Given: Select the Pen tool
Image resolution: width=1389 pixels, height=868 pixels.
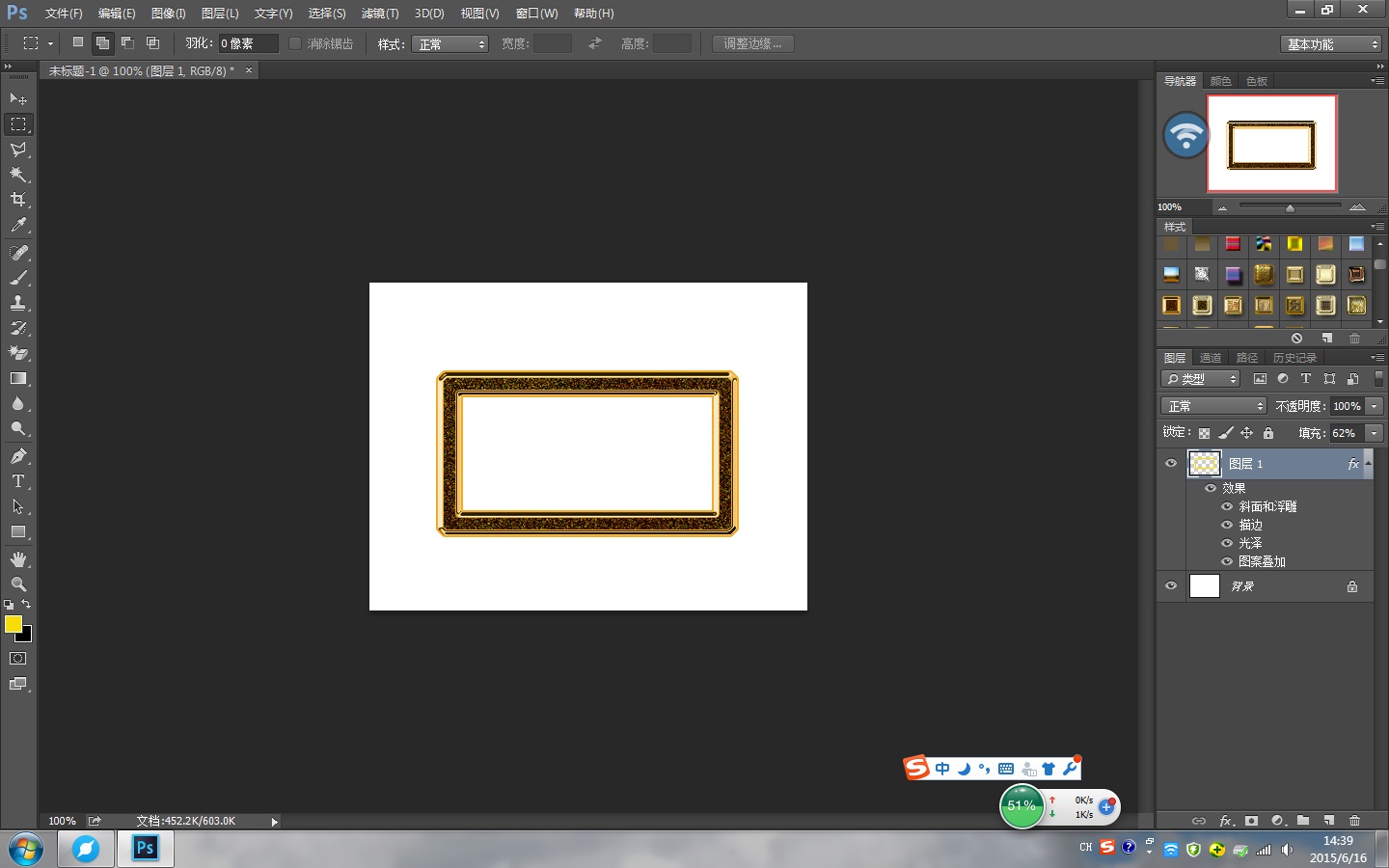Looking at the screenshot, I should (18, 456).
